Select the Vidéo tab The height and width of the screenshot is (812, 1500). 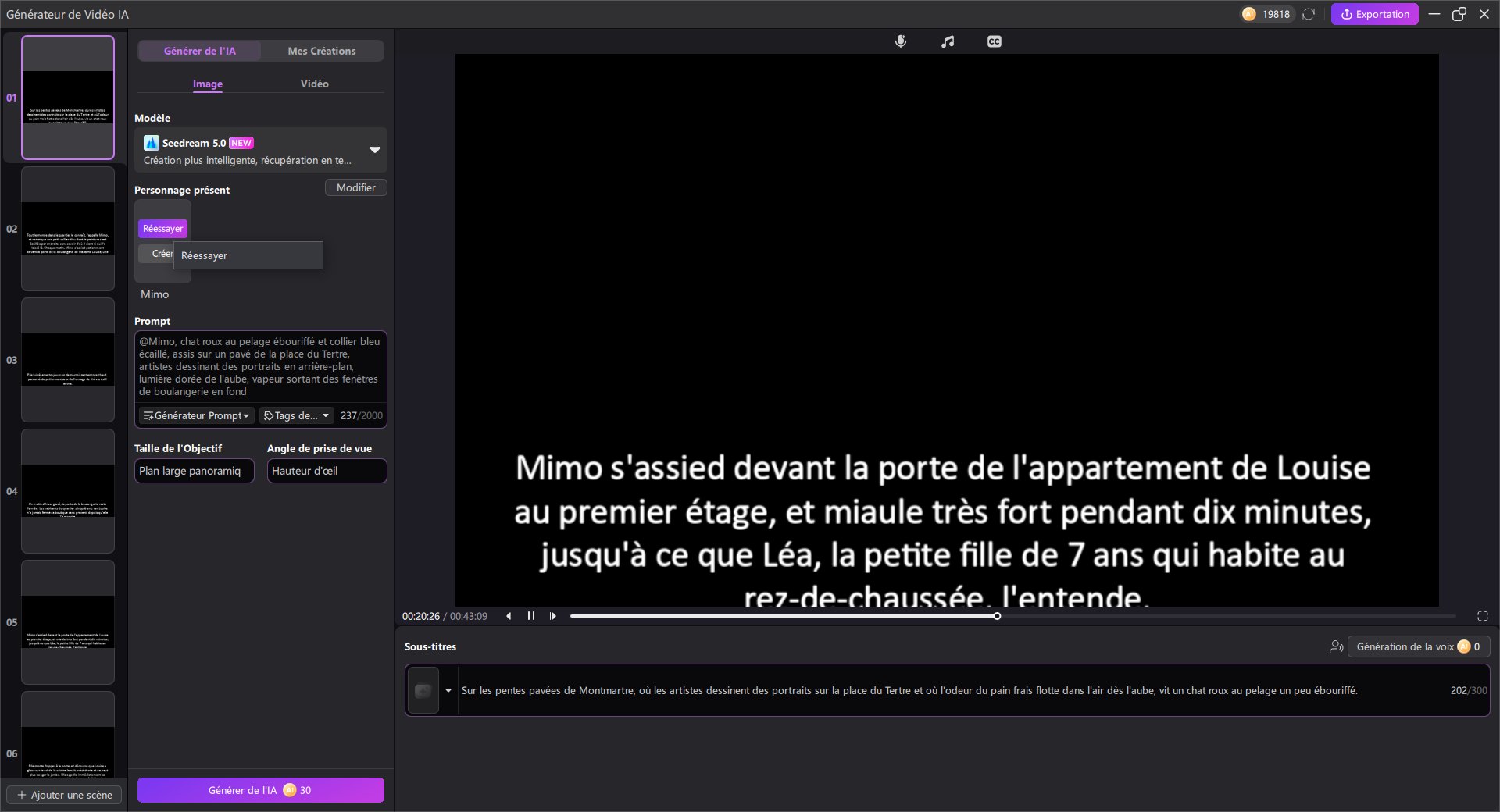(315, 84)
